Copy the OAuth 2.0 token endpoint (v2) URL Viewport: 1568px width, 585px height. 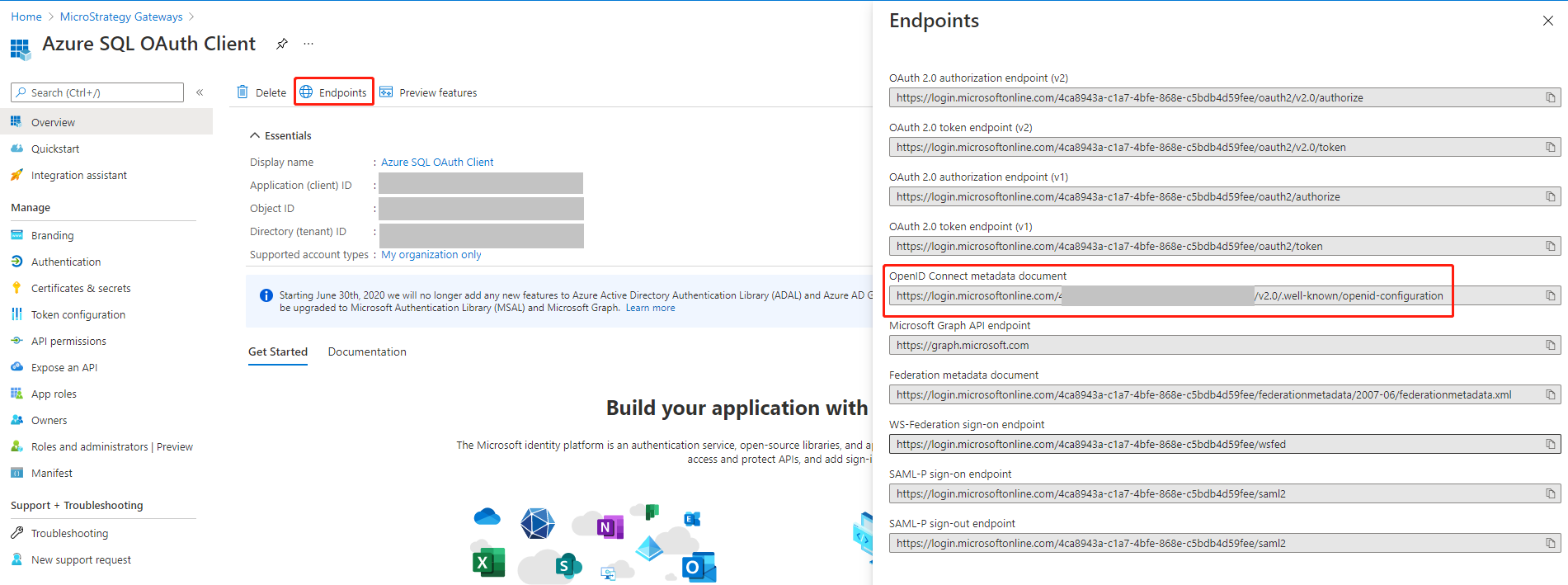[1550, 148]
